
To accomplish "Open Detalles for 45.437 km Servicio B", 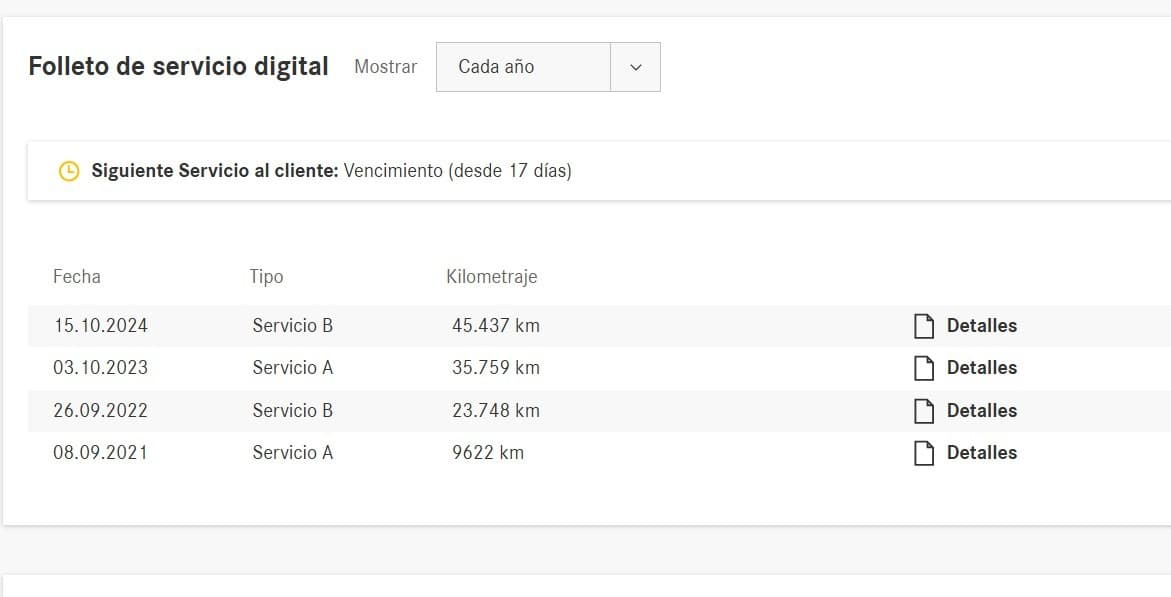I will click(x=981, y=326).
